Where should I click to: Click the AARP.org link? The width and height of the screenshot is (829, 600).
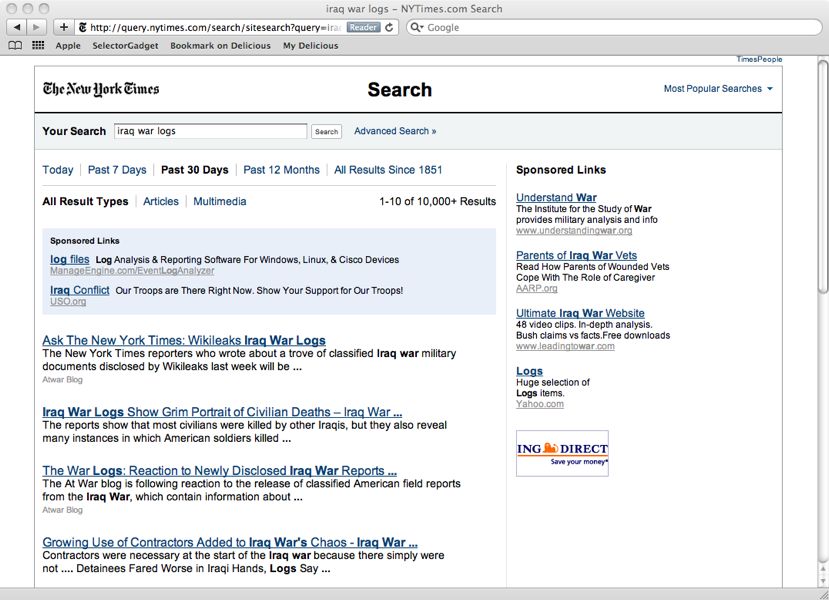coord(537,289)
